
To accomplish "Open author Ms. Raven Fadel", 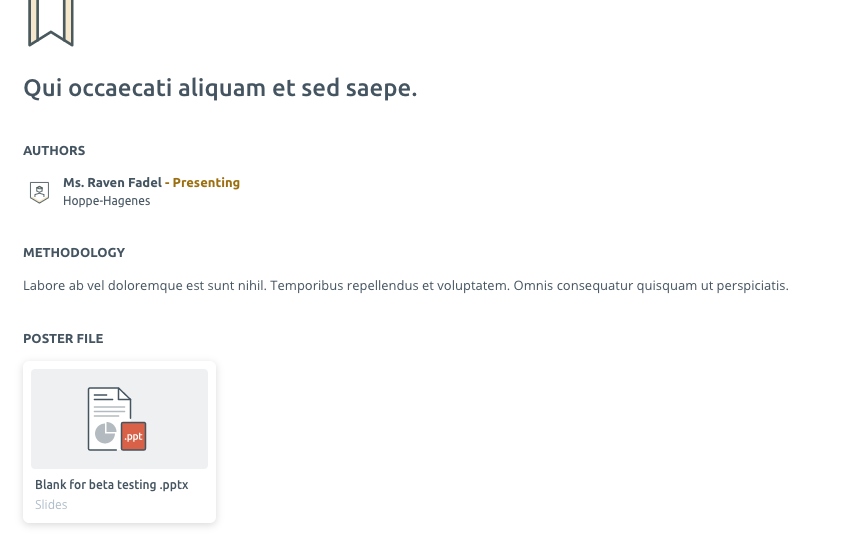I will coord(112,183).
